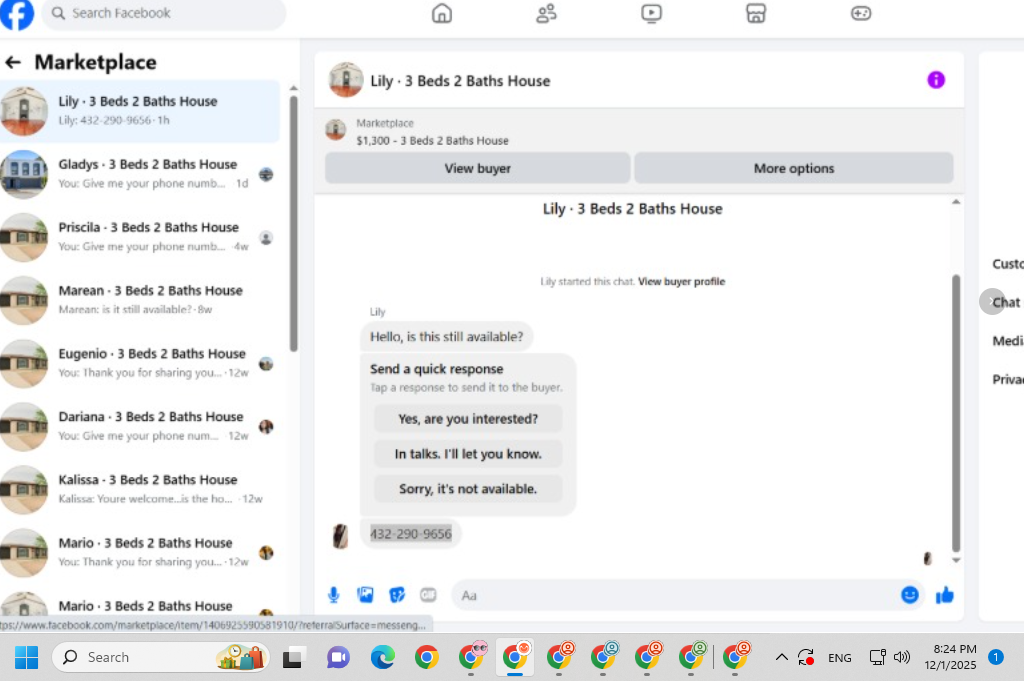The image size is (1024, 681).
Task: Click the Windows taskbar Search box
Action: 160,657
